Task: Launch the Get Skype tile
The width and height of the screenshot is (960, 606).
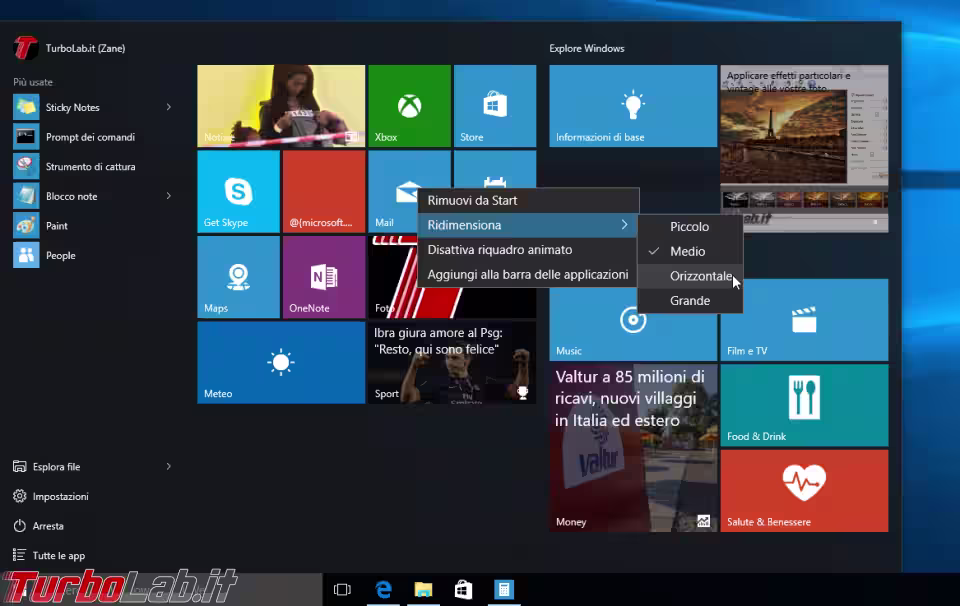Action: point(238,192)
